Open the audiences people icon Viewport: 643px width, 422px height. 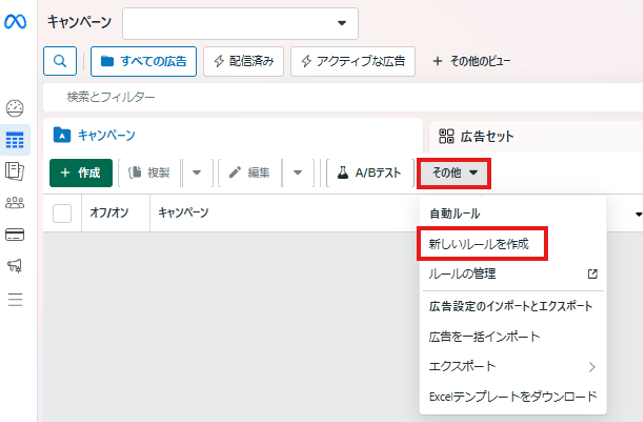point(15,203)
